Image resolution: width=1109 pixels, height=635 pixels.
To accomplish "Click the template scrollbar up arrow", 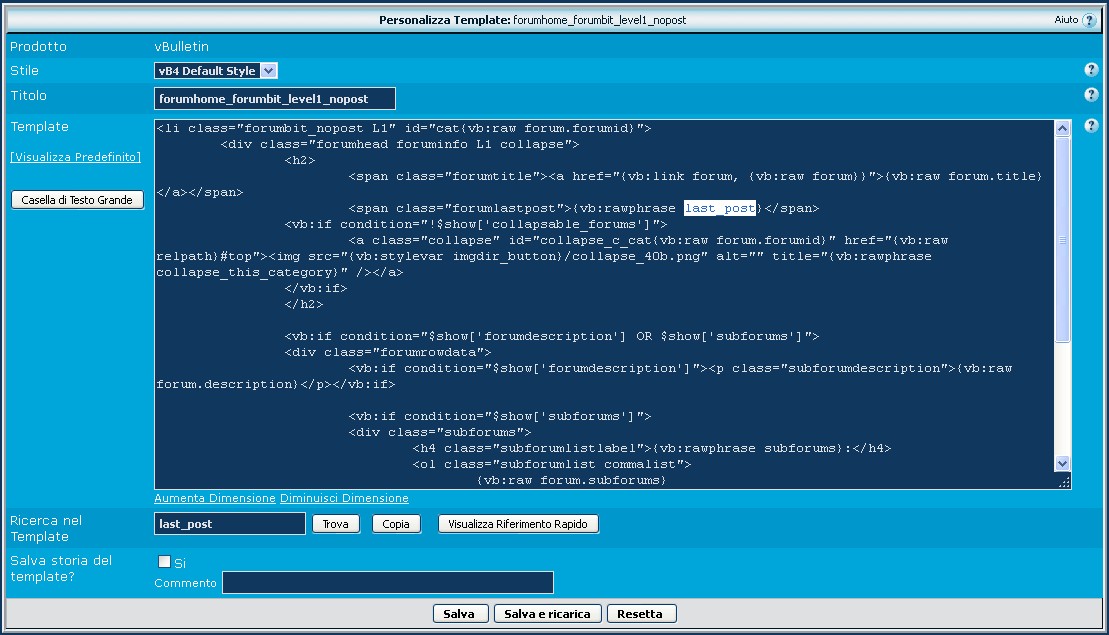I will coord(1062,129).
